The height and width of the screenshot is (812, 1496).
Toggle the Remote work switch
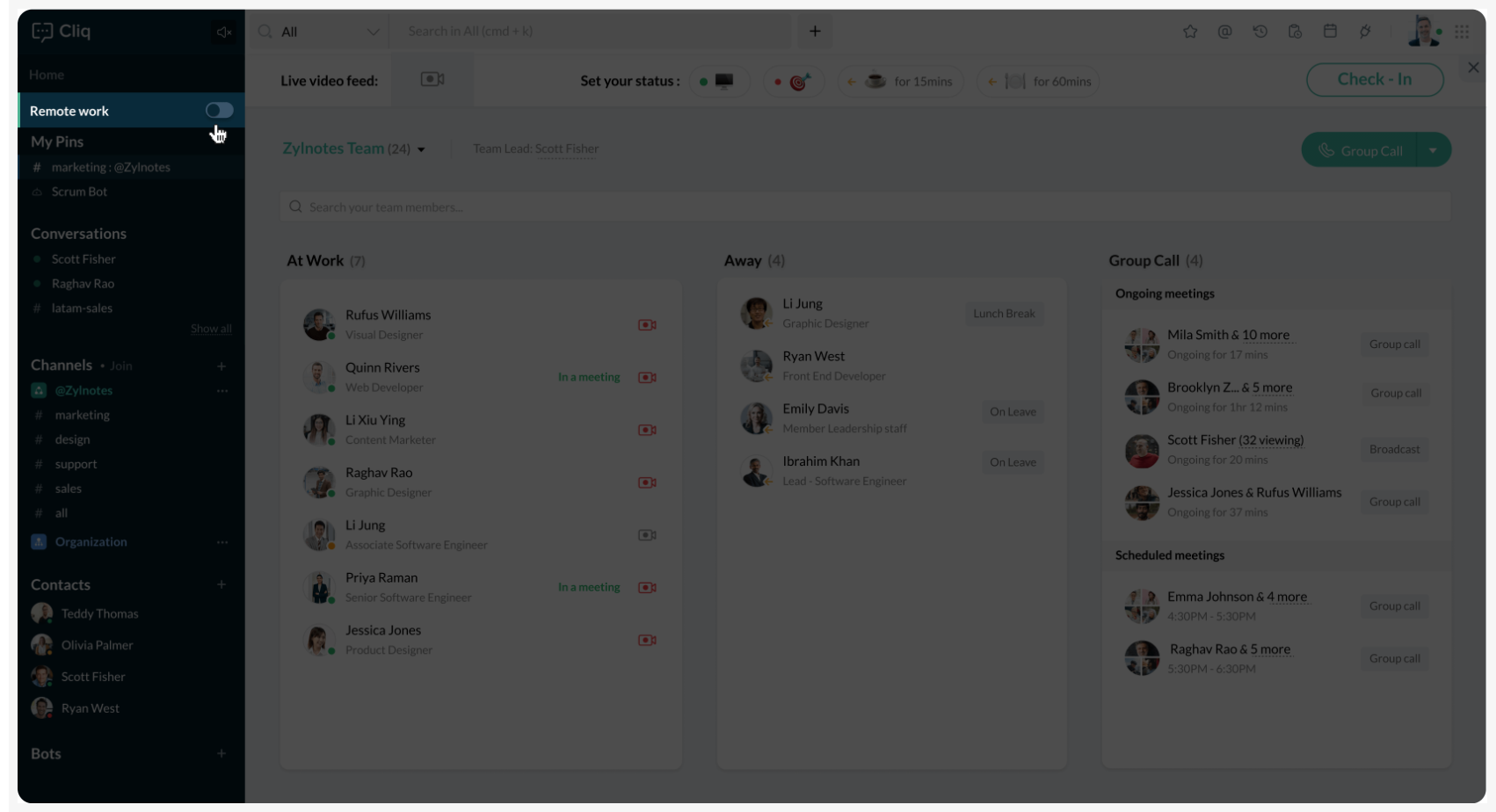tap(219, 110)
